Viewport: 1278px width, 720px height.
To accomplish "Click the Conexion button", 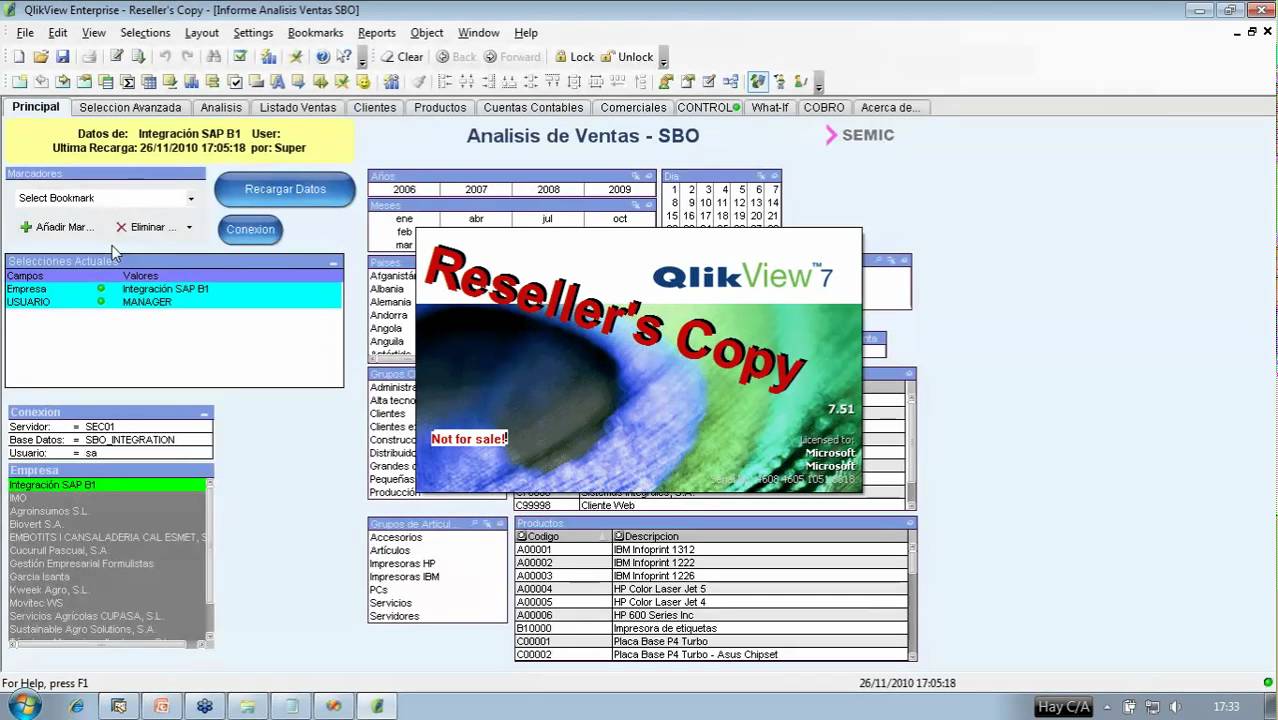I will pos(250,229).
